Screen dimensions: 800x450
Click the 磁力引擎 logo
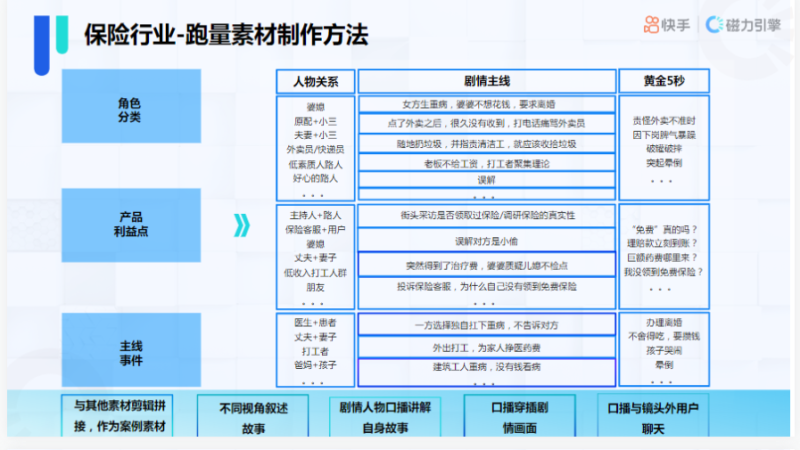pos(743,24)
